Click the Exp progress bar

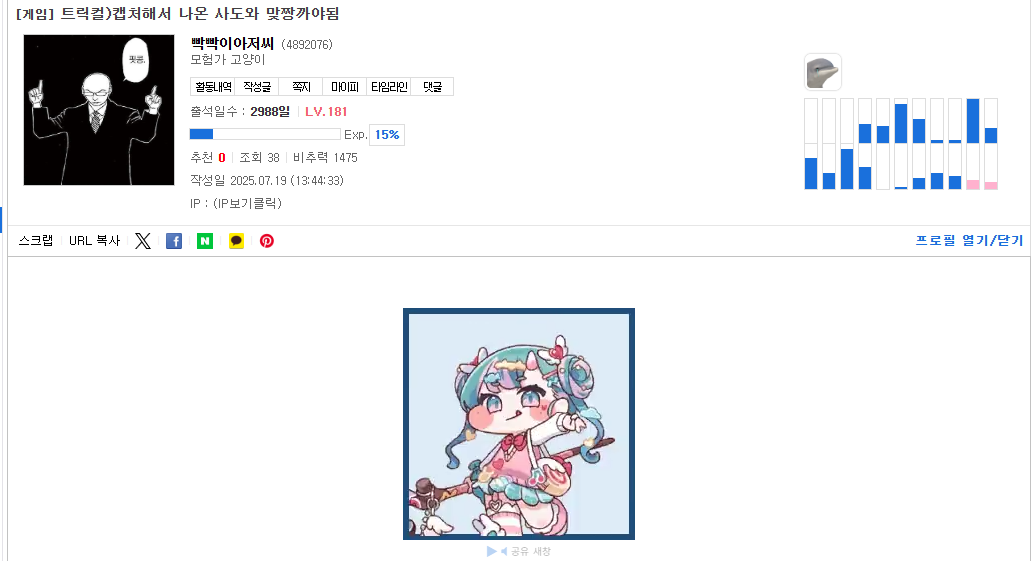coord(265,134)
